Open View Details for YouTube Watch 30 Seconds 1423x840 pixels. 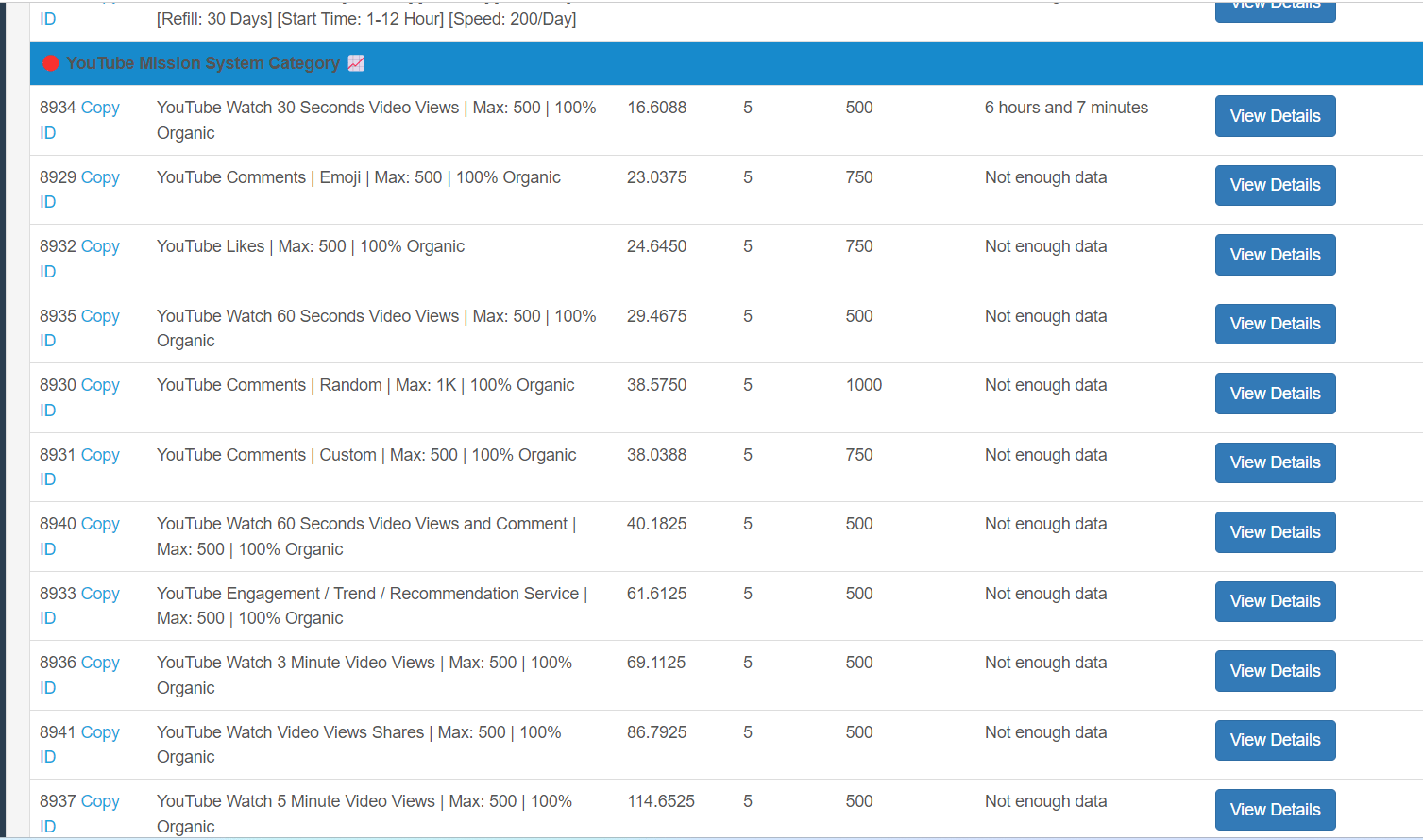[x=1275, y=116]
